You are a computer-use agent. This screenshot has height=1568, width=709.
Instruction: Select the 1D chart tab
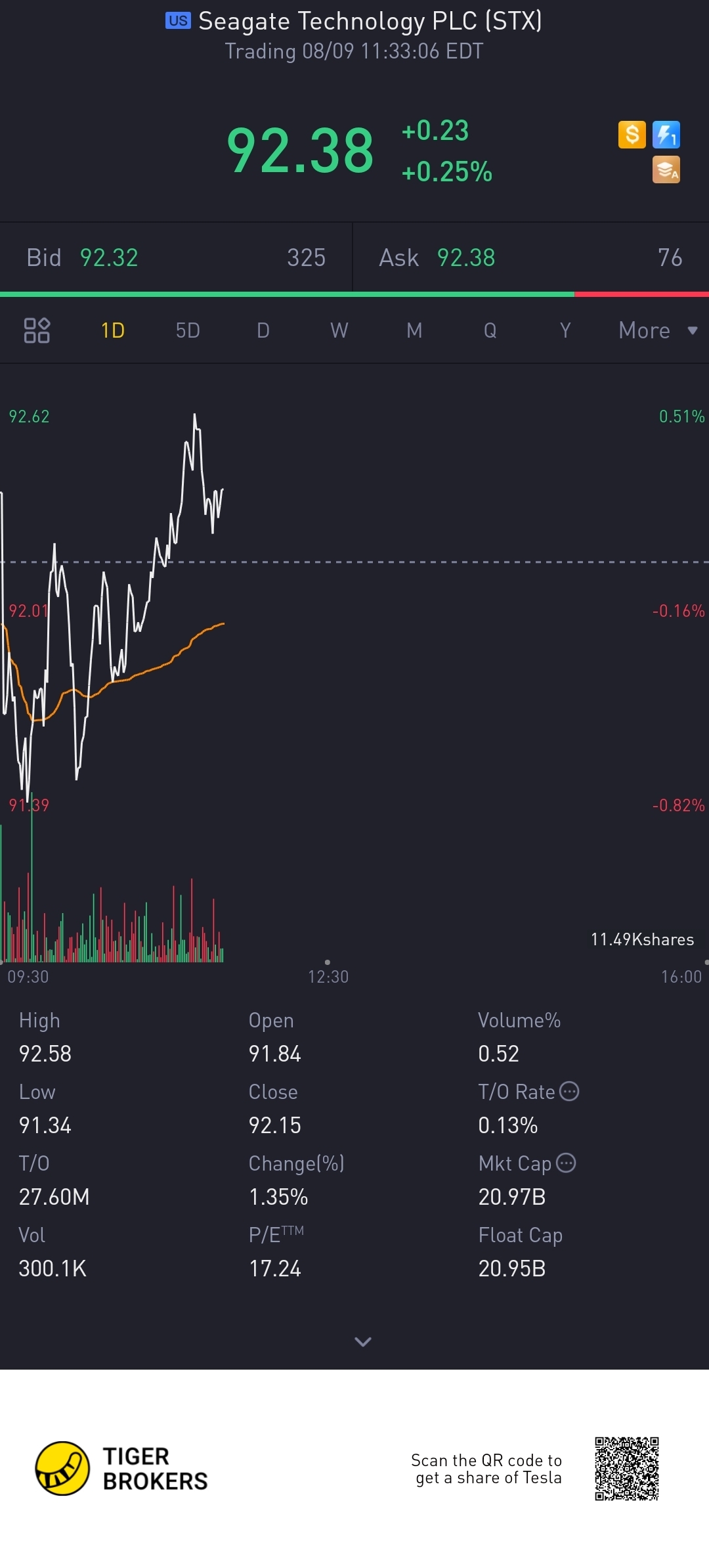click(113, 330)
